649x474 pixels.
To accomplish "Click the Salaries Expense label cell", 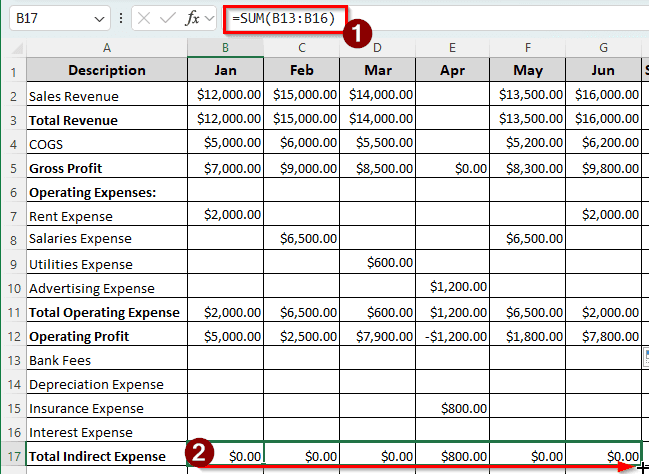I will tap(107, 238).
